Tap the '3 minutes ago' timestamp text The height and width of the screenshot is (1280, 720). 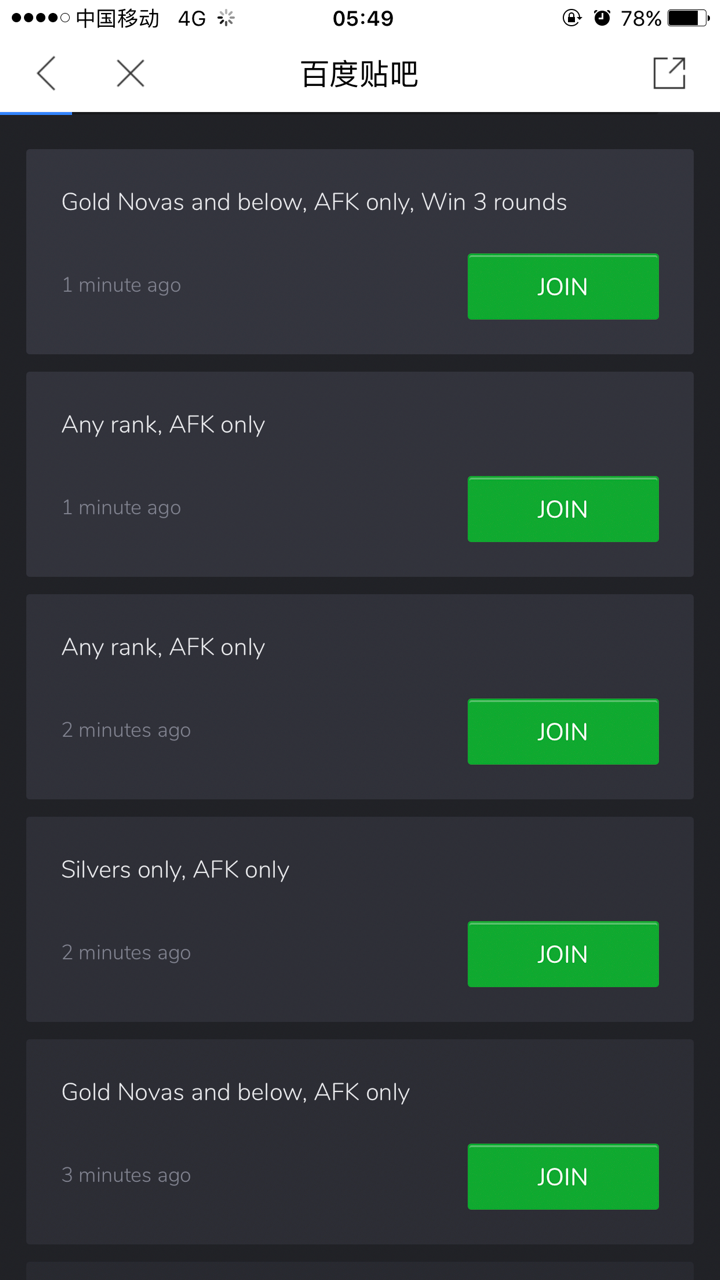(x=126, y=1174)
